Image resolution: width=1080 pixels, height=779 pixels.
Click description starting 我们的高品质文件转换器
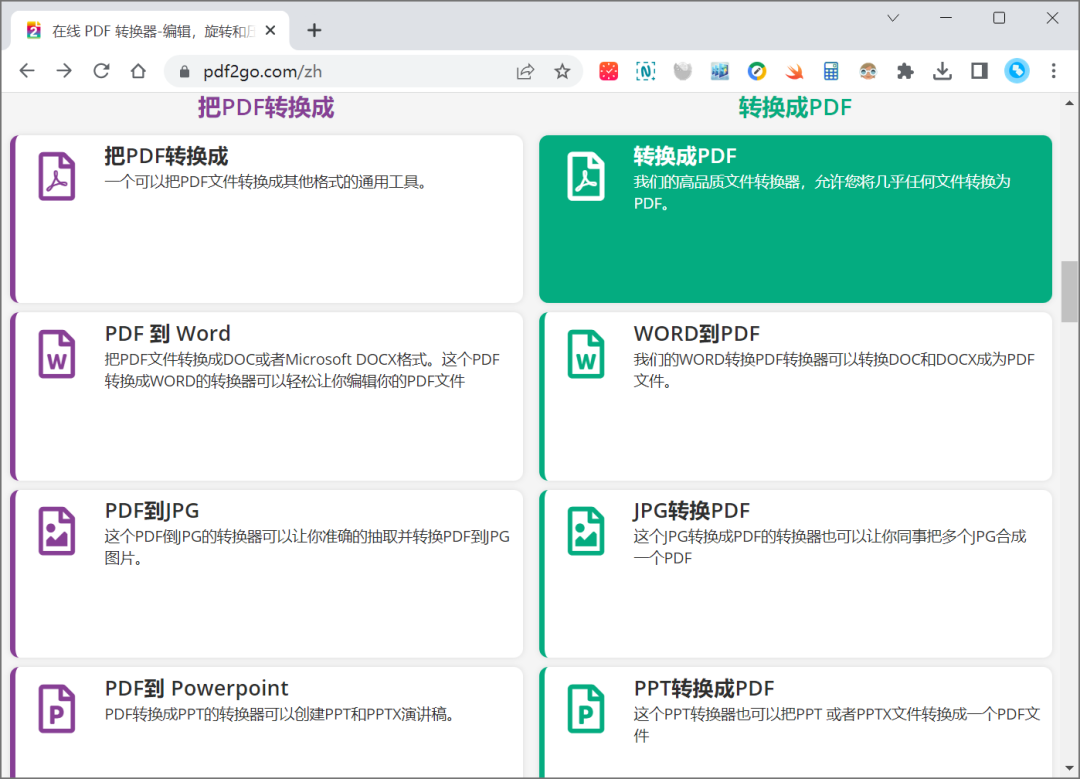point(822,192)
